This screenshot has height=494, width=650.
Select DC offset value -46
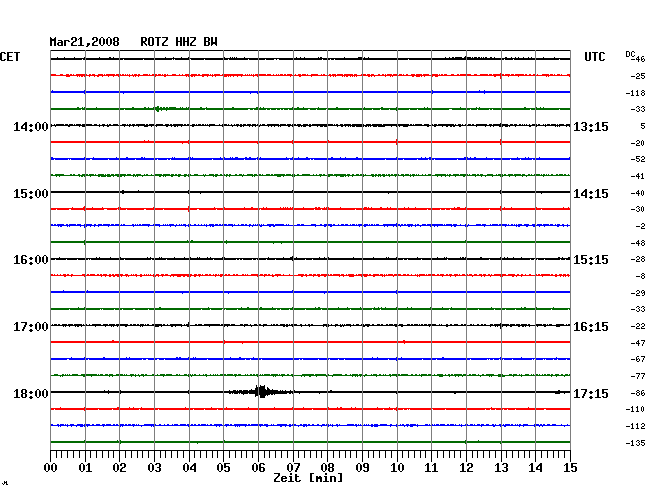click(639, 59)
